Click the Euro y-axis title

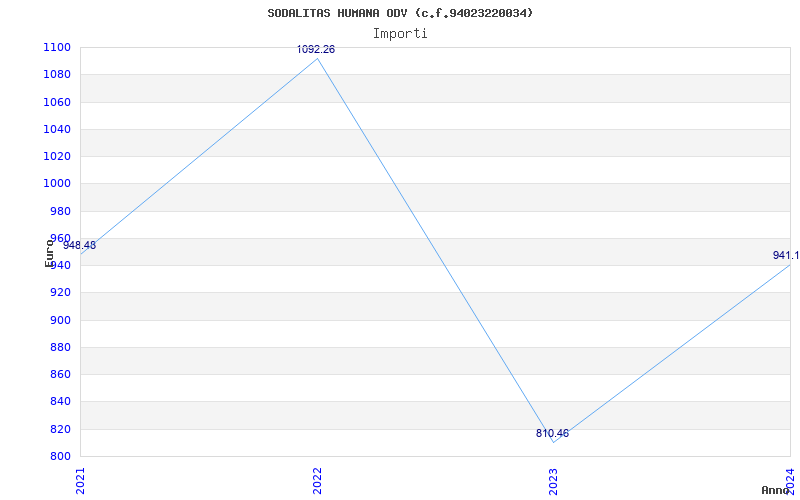49,252
